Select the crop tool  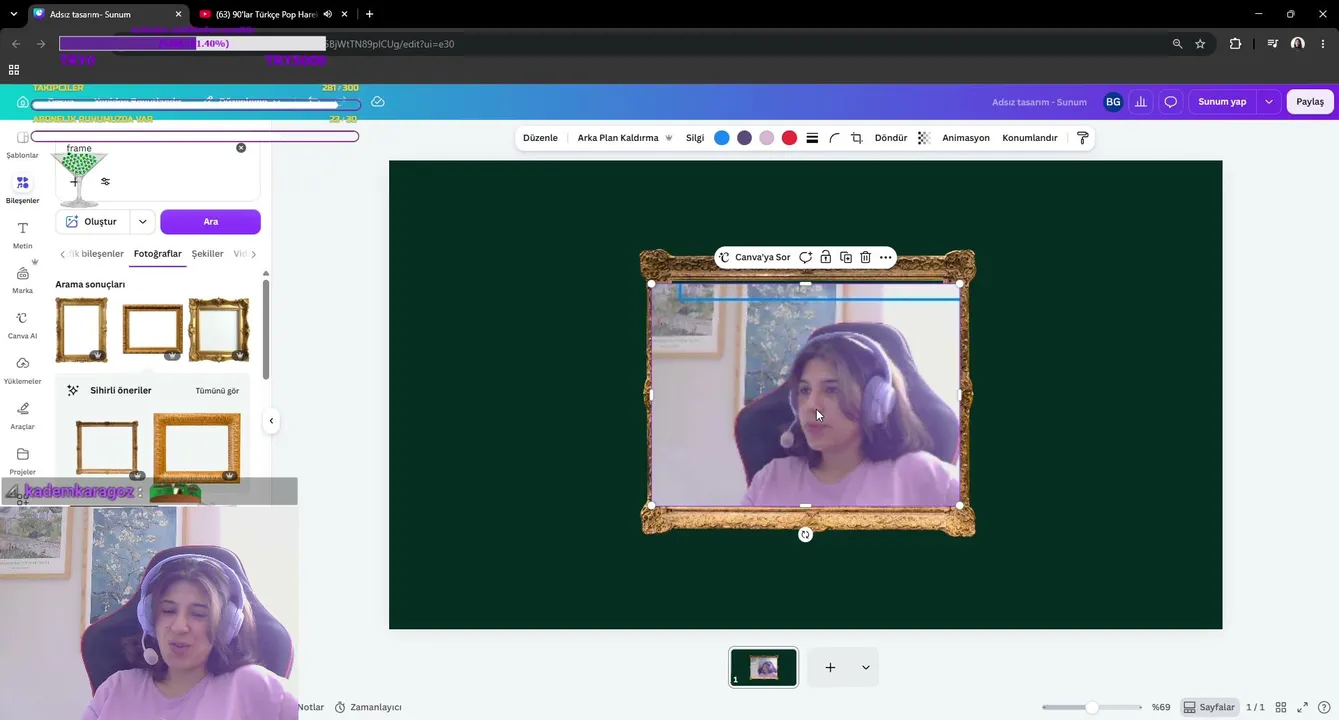857,138
